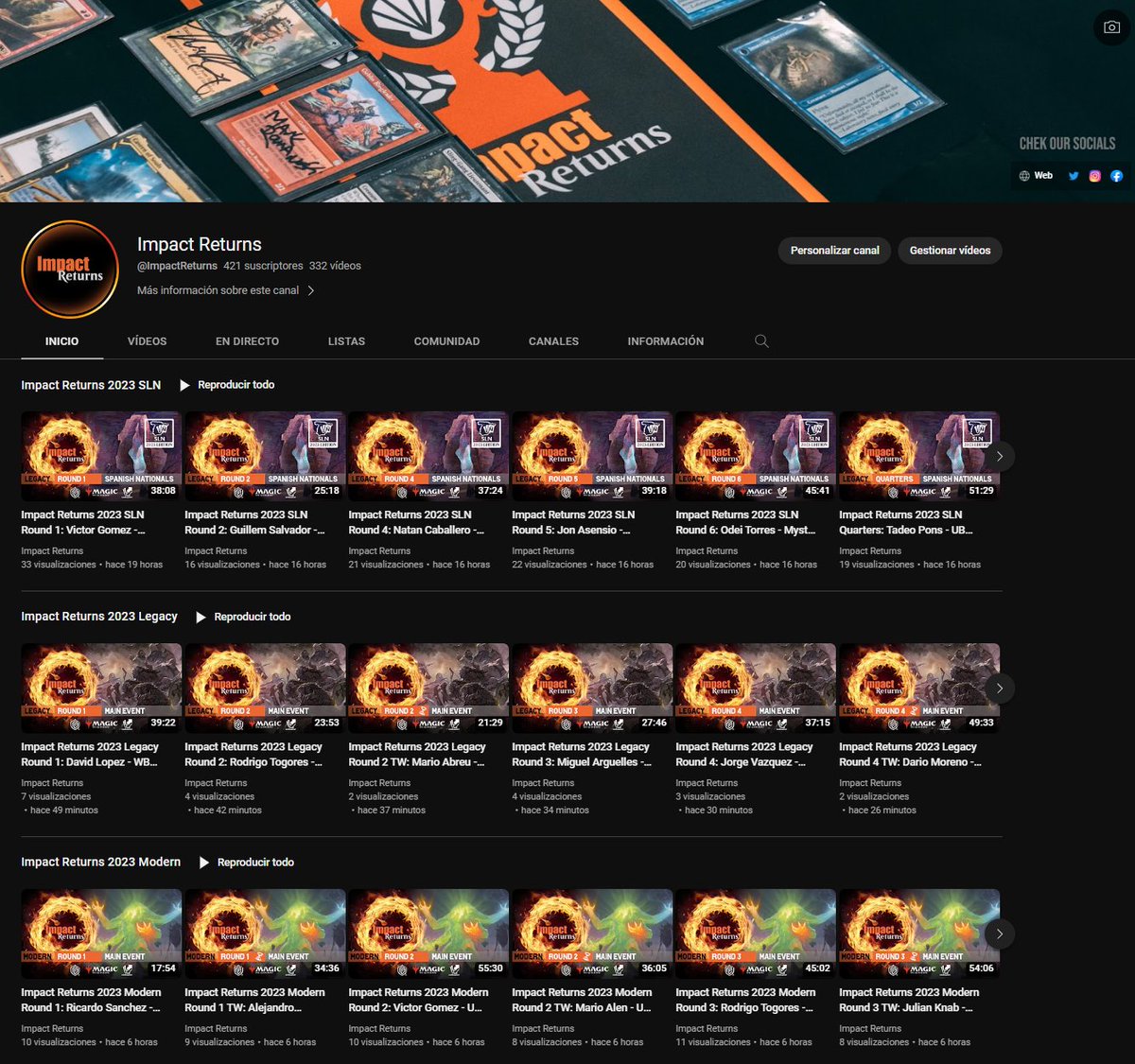Open Legacy Round 2 Rodrigo Togores thumbnail
1135x1064 pixels.
[x=265, y=688]
